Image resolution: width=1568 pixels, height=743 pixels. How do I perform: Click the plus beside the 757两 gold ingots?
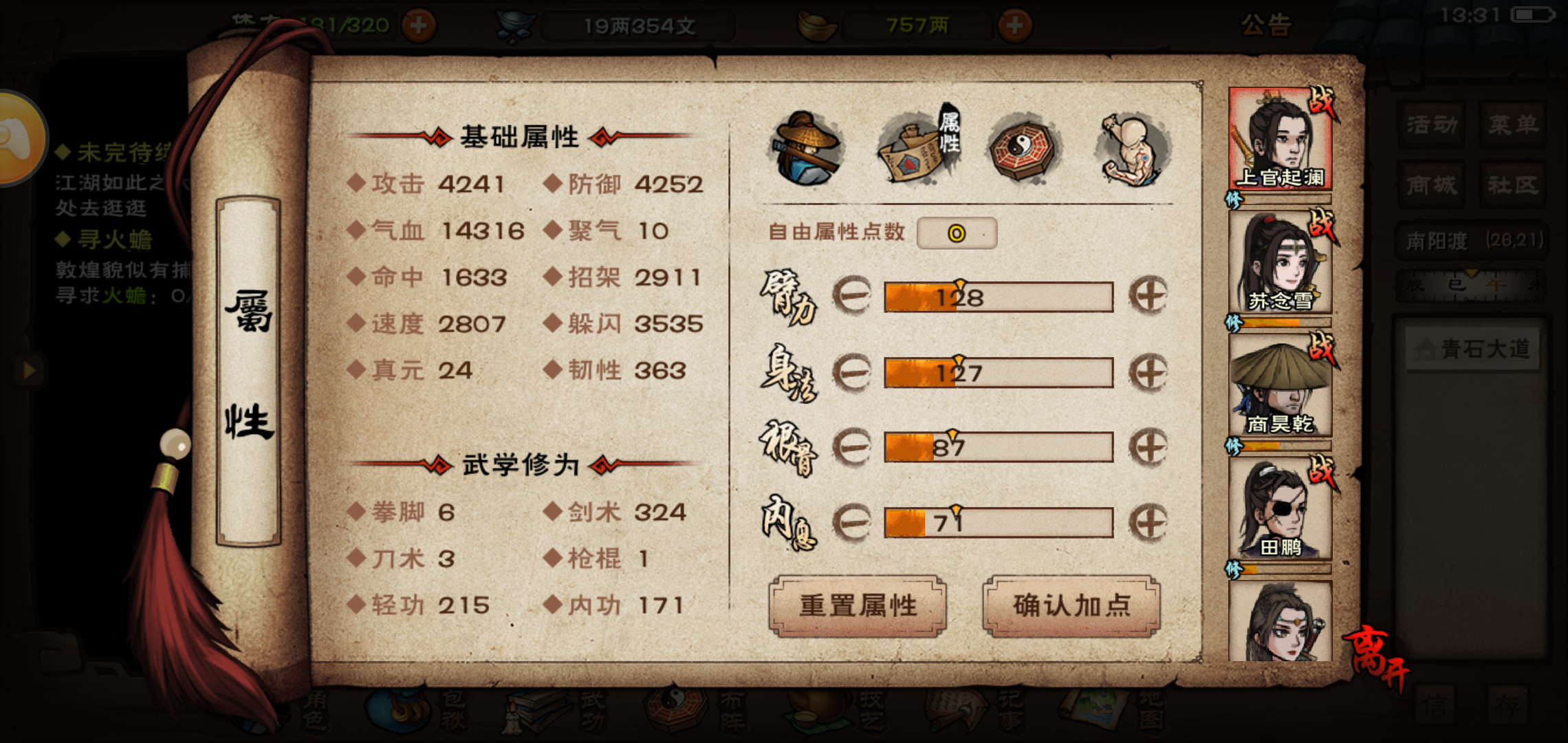click(1015, 25)
